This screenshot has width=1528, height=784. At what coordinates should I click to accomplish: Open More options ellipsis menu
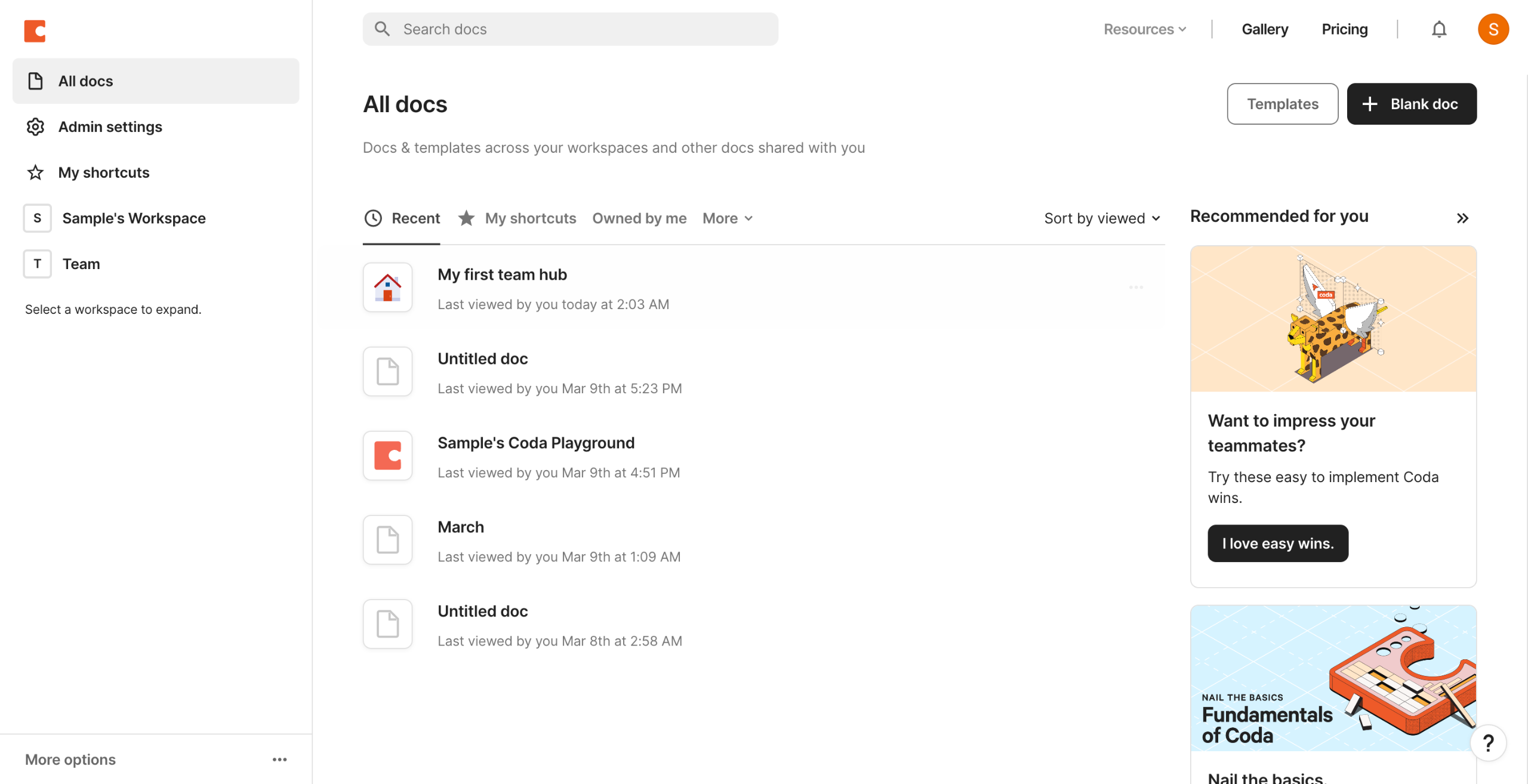pyautogui.click(x=279, y=760)
